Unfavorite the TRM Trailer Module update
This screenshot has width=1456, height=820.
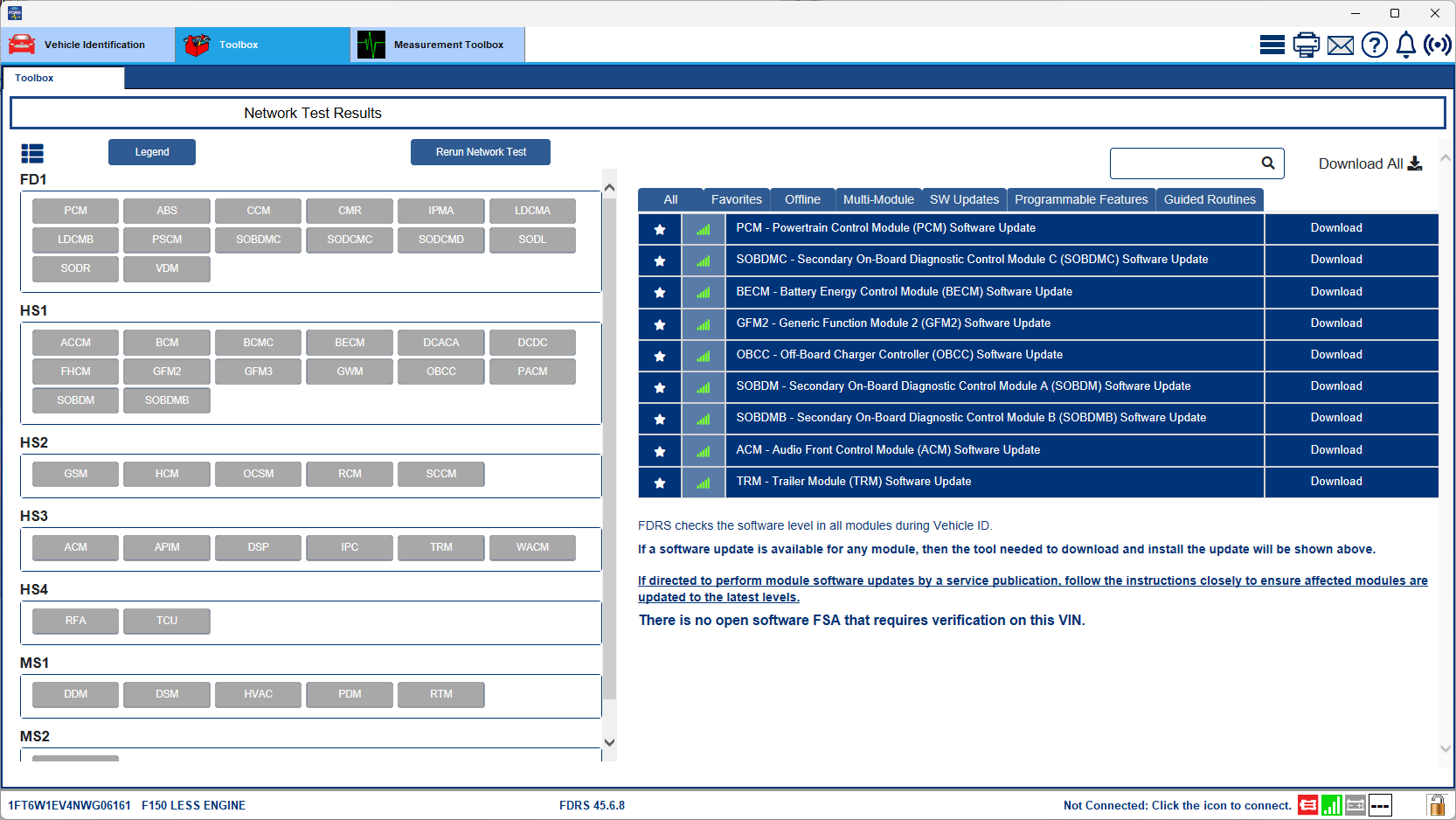pyautogui.click(x=659, y=482)
